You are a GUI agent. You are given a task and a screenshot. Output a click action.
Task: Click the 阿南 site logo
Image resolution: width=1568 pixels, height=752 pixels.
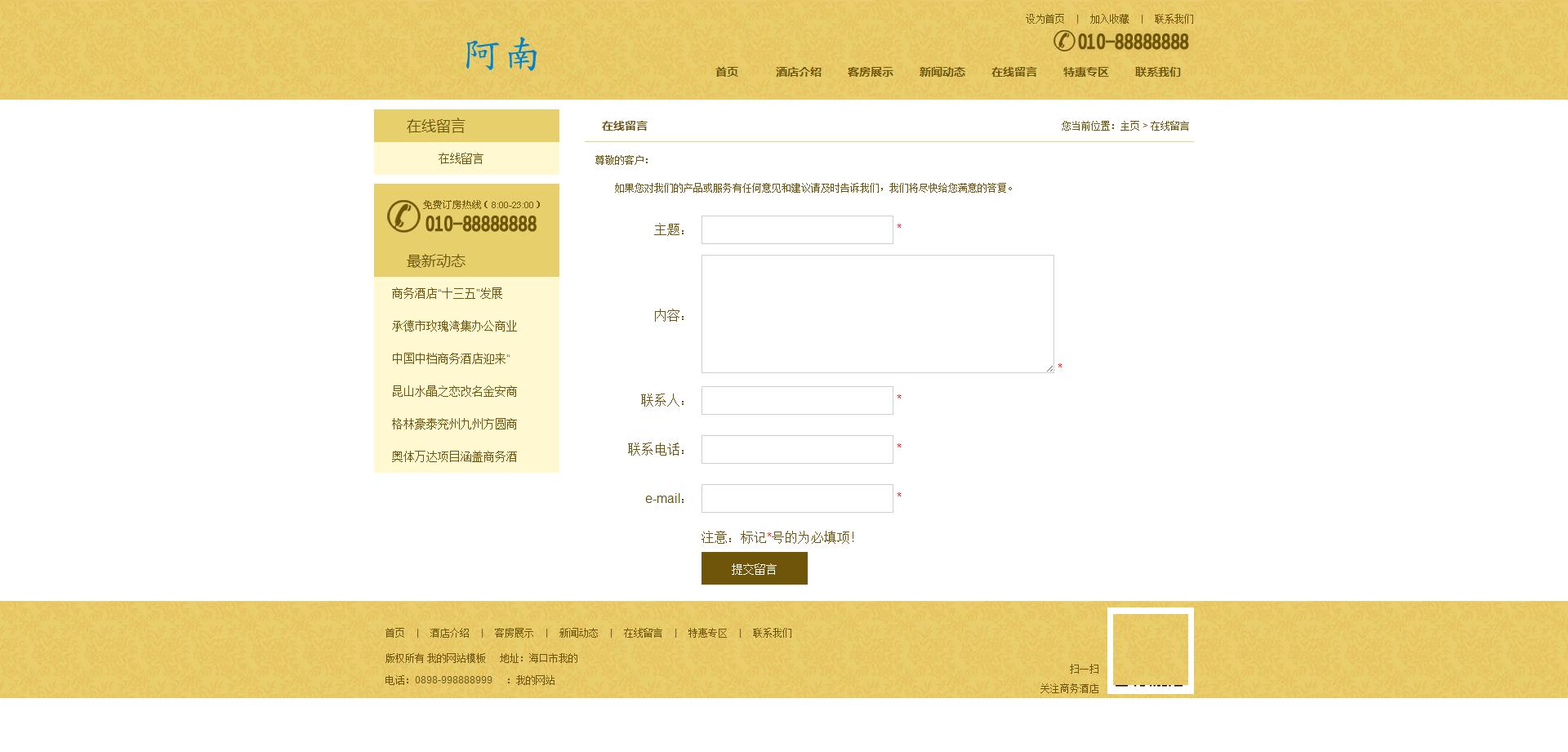pyautogui.click(x=501, y=56)
